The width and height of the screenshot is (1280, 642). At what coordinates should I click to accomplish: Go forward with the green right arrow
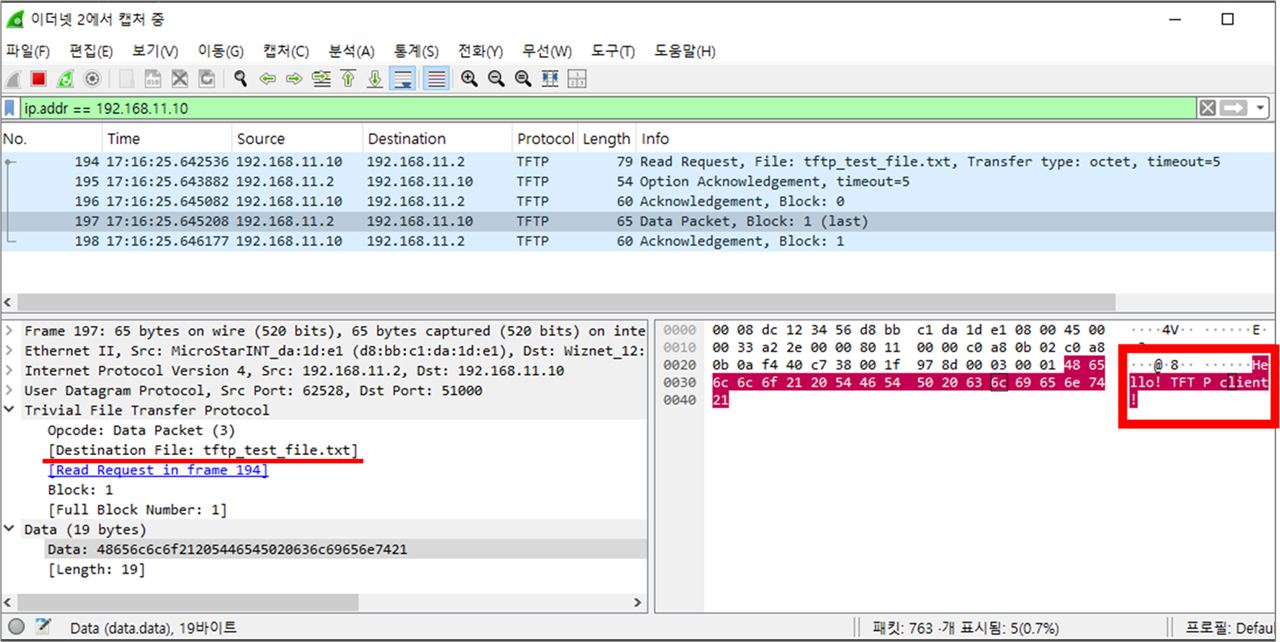point(294,79)
